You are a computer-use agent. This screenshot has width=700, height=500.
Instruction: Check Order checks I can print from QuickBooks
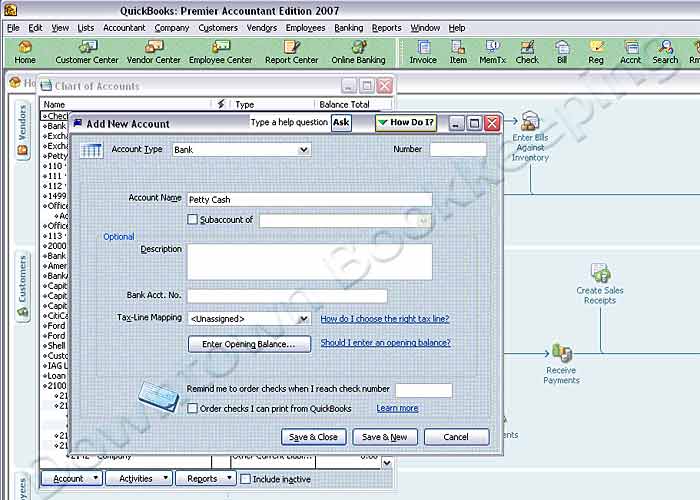(192, 408)
